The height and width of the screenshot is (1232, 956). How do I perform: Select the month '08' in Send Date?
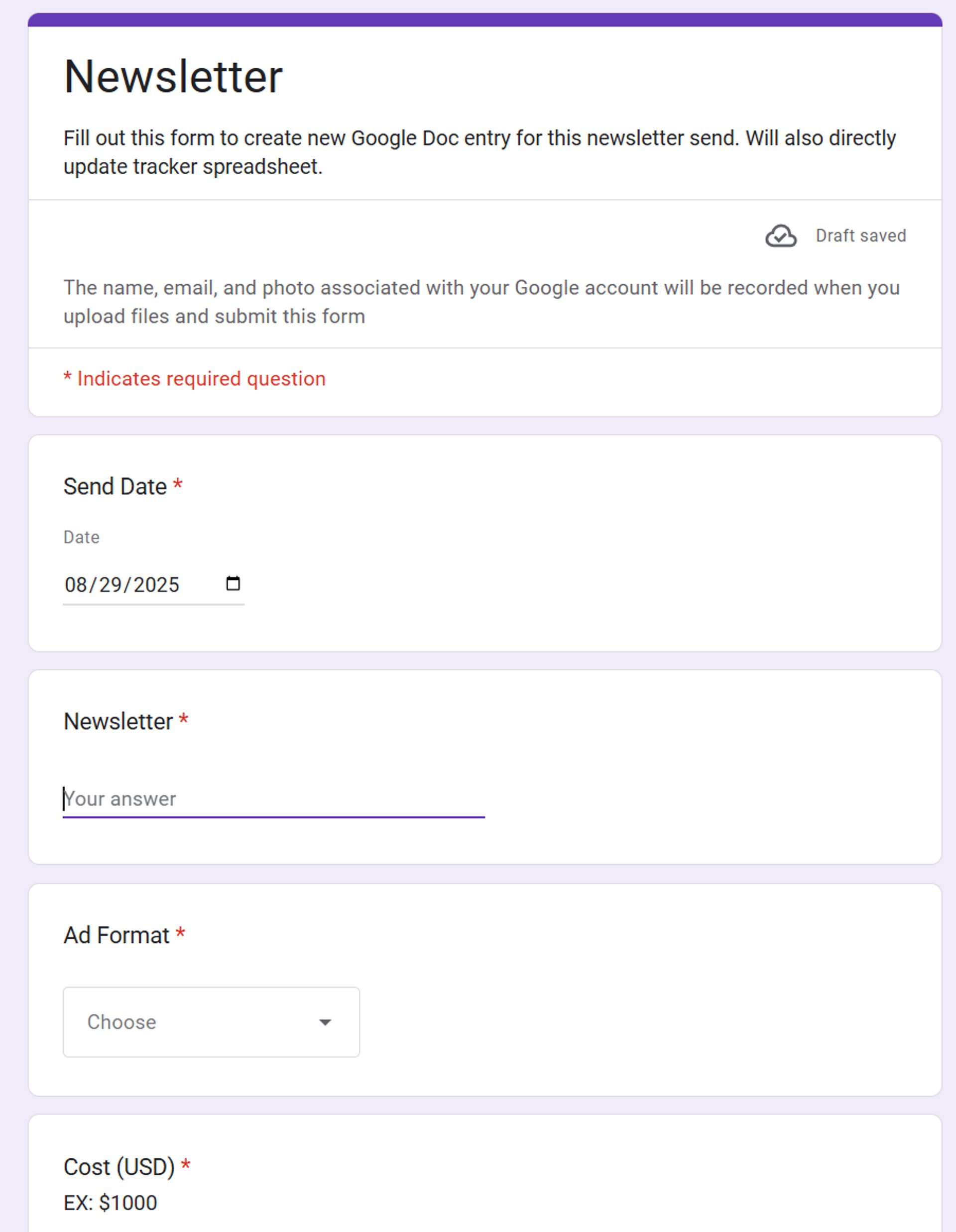tap(76, 585)
